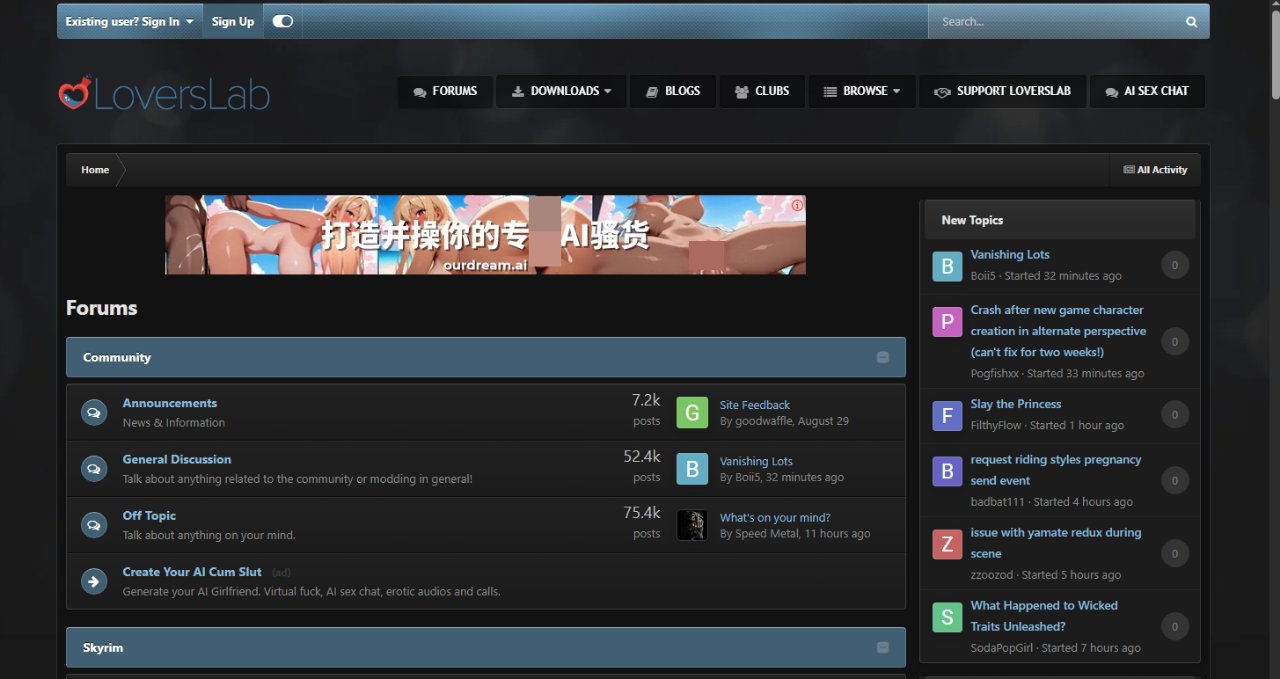Click the New Topics sidebar heading

[x=972, y=220]
